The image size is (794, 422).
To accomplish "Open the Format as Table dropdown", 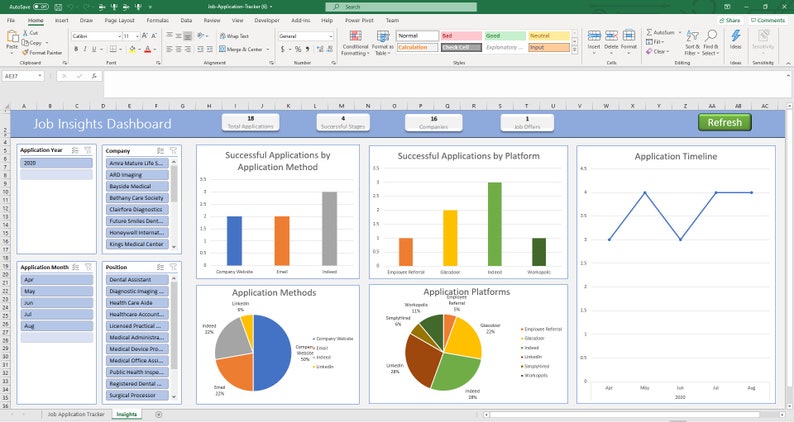I will pyautogui.click(x=382, y=43).
